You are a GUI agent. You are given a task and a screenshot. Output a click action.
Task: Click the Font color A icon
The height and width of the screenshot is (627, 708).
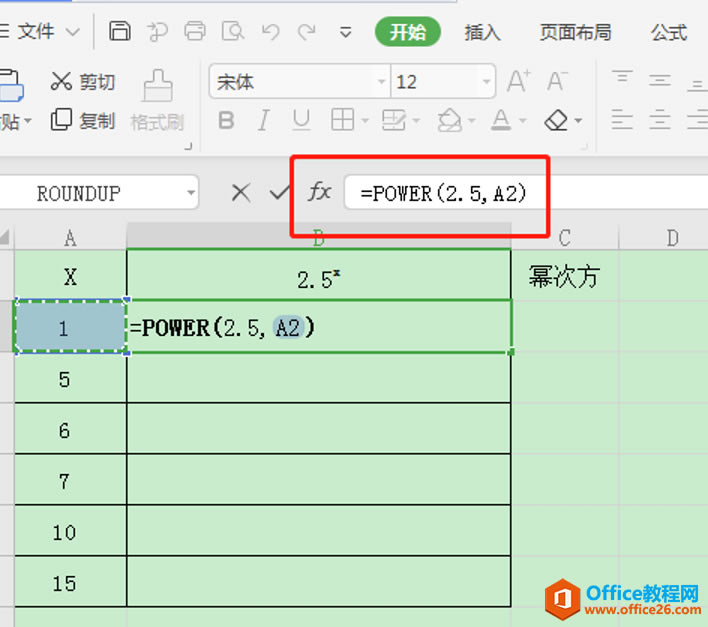click(501, 120)
